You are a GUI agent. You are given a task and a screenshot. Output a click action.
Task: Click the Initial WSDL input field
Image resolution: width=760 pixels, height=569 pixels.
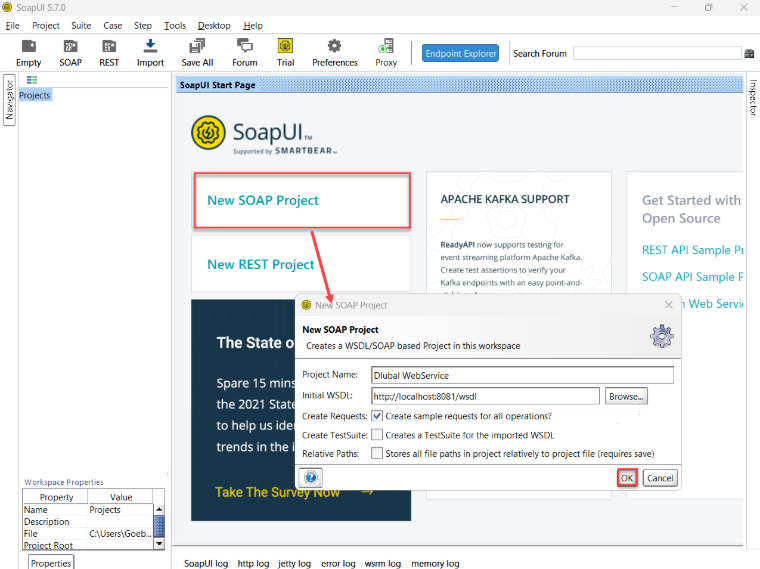(485, 396)
